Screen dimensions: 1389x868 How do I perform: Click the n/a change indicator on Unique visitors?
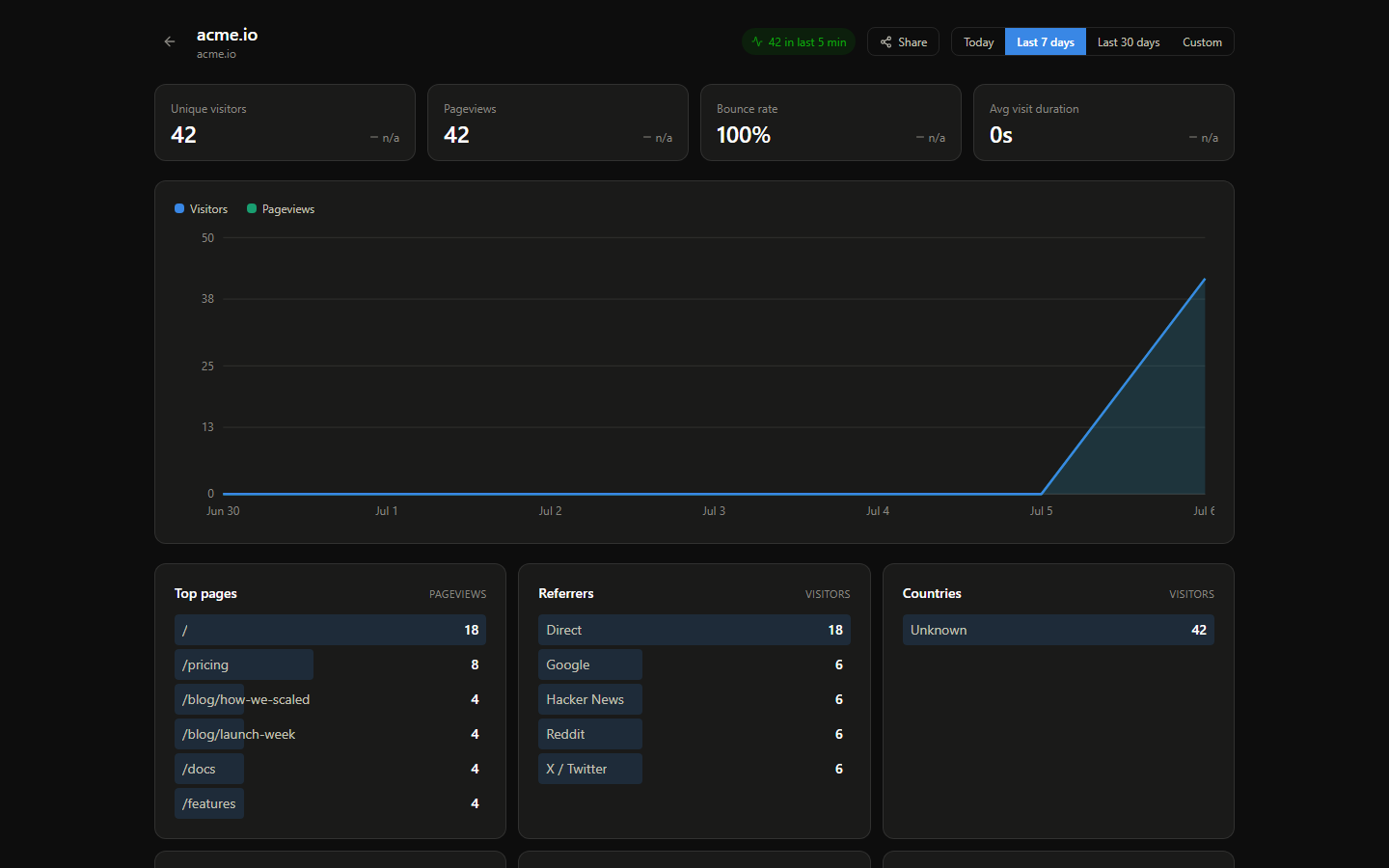click(385, 138)
